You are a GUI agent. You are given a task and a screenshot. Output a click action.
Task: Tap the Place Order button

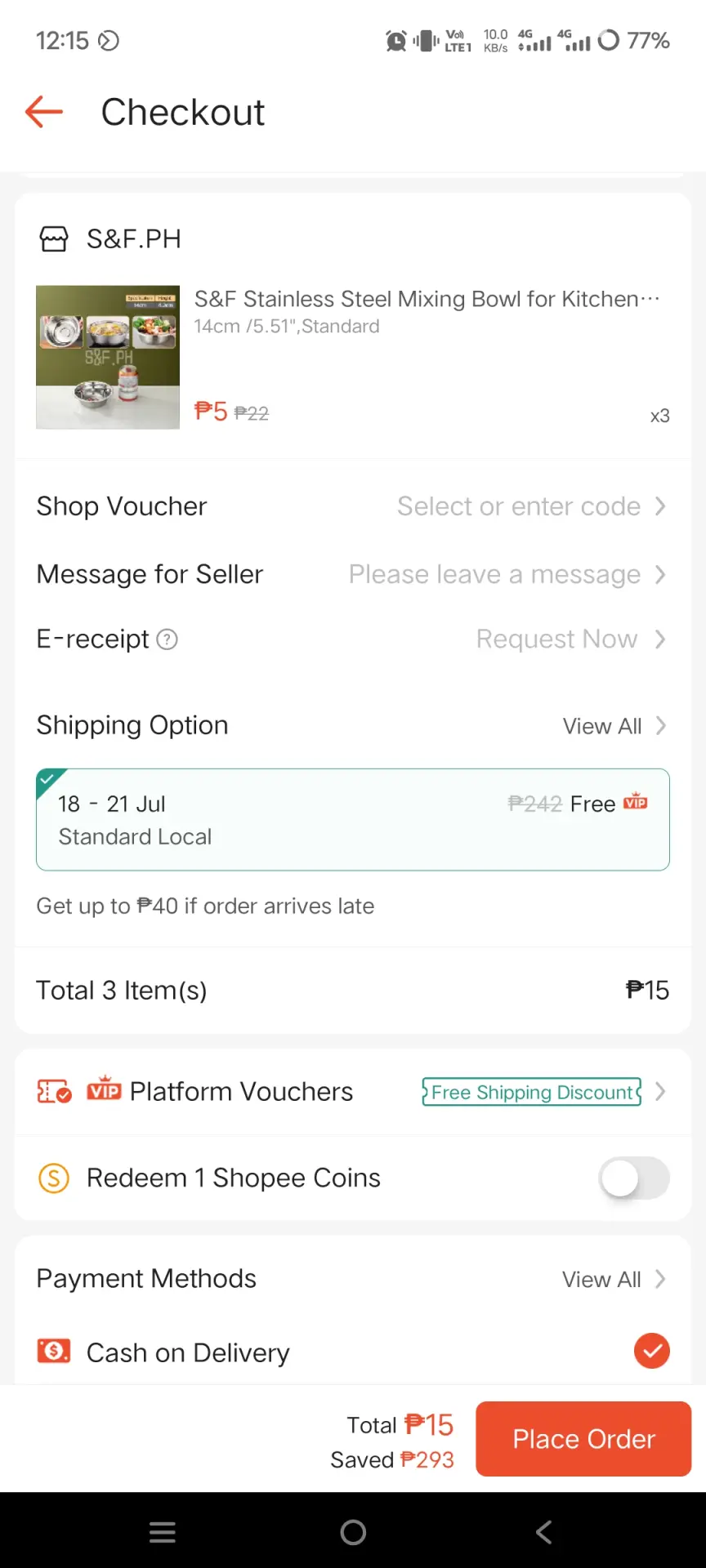583,1439
